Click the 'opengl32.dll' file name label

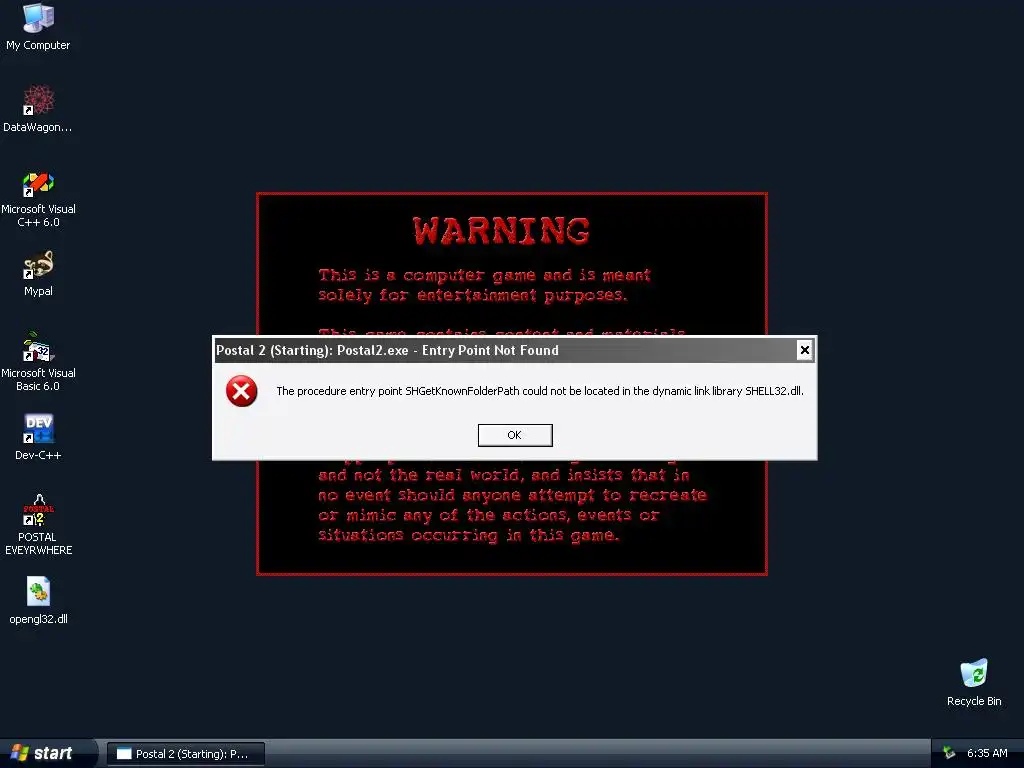point(38,619)
